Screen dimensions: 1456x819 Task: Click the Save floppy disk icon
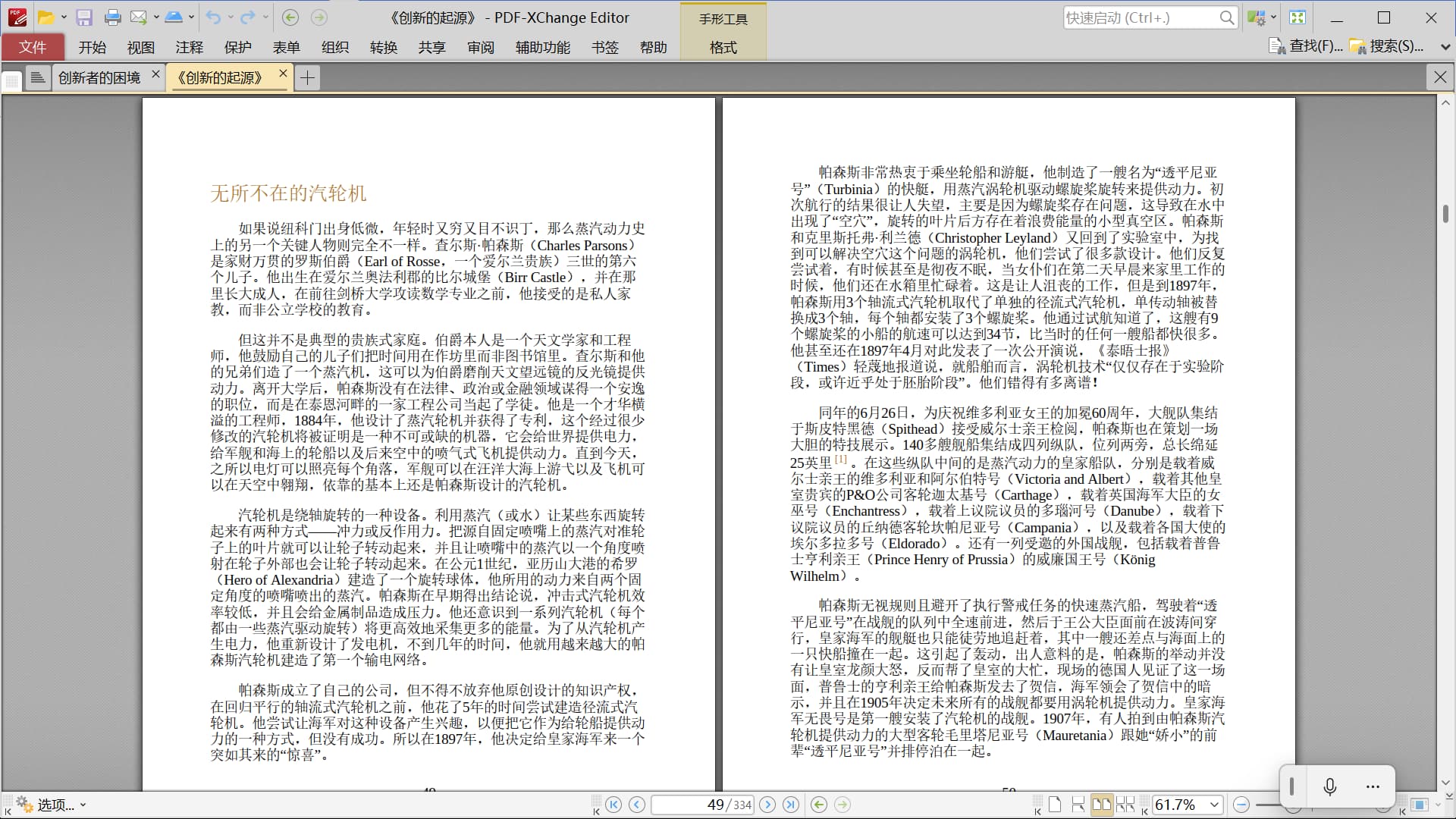84,17
